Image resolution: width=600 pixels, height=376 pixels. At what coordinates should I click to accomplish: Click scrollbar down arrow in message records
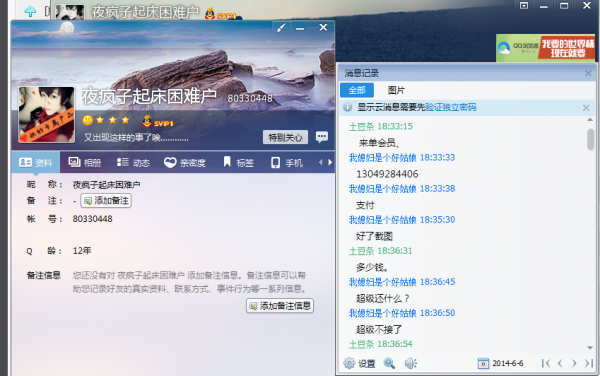pos(590,347)
